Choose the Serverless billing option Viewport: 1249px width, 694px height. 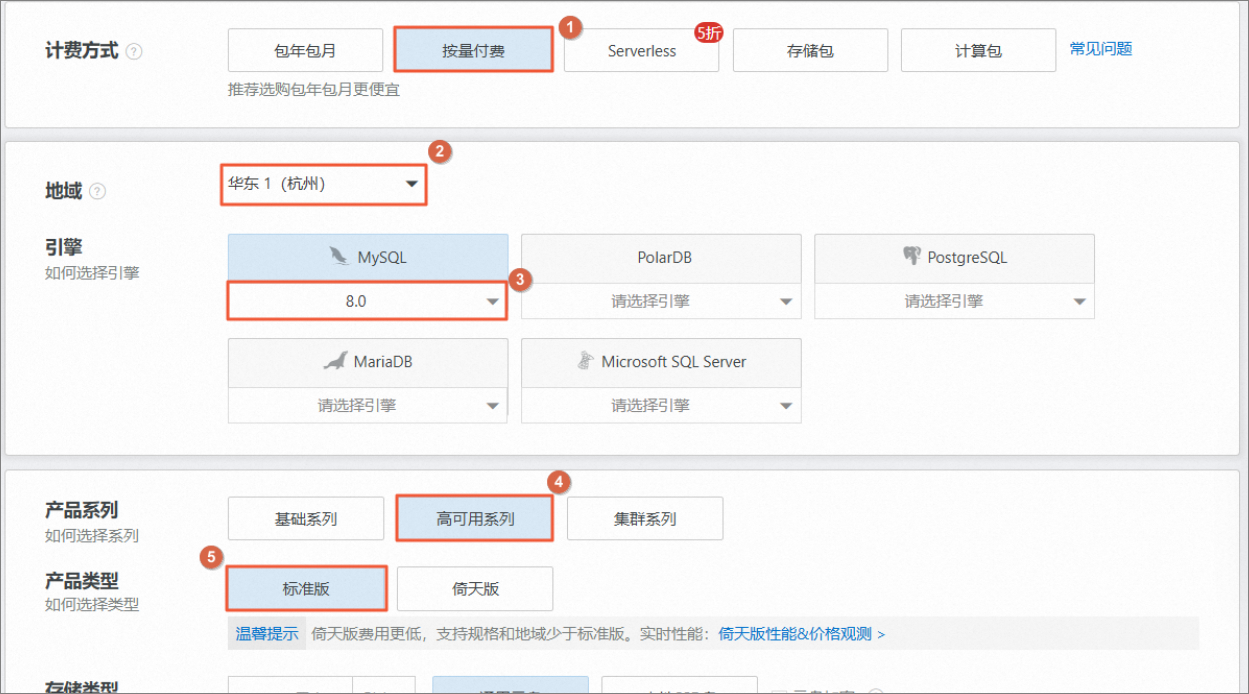tap(641, 50)
